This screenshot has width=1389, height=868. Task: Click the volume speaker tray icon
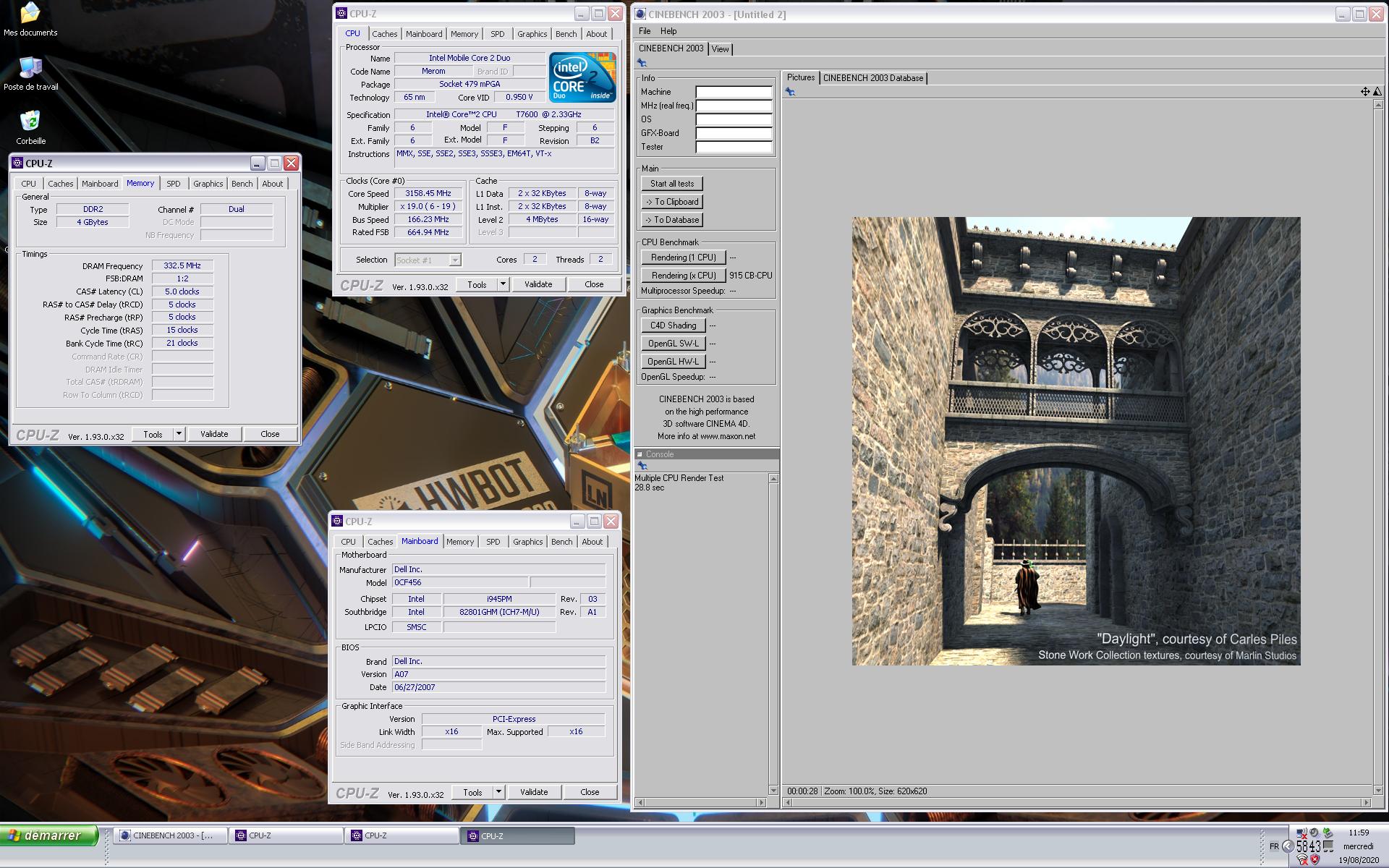coord(1315,833)
